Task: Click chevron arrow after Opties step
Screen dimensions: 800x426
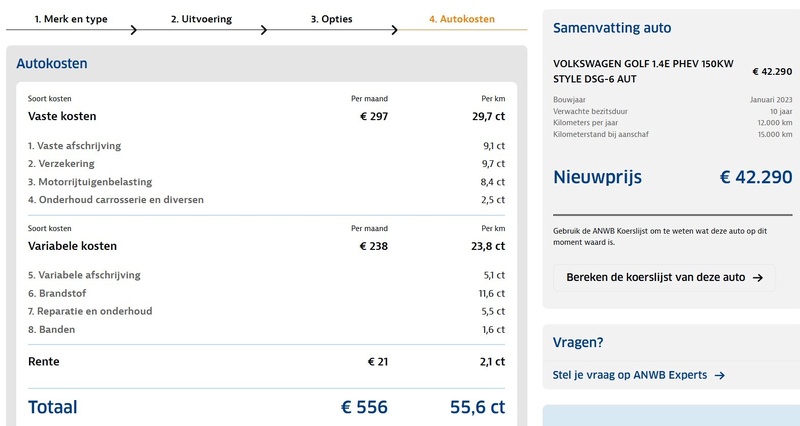Action: [394, 29]
